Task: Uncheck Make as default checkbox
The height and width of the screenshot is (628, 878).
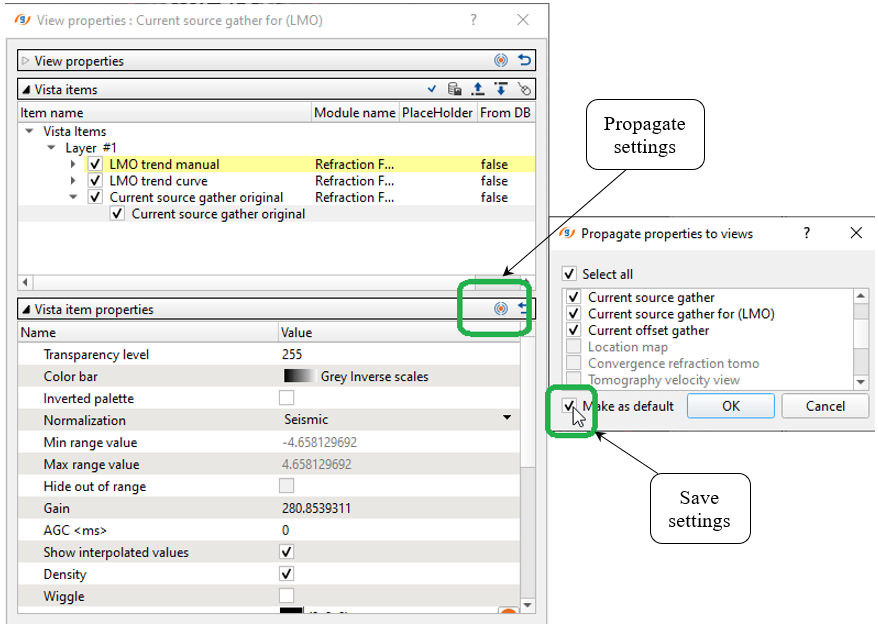Action: 570,406
